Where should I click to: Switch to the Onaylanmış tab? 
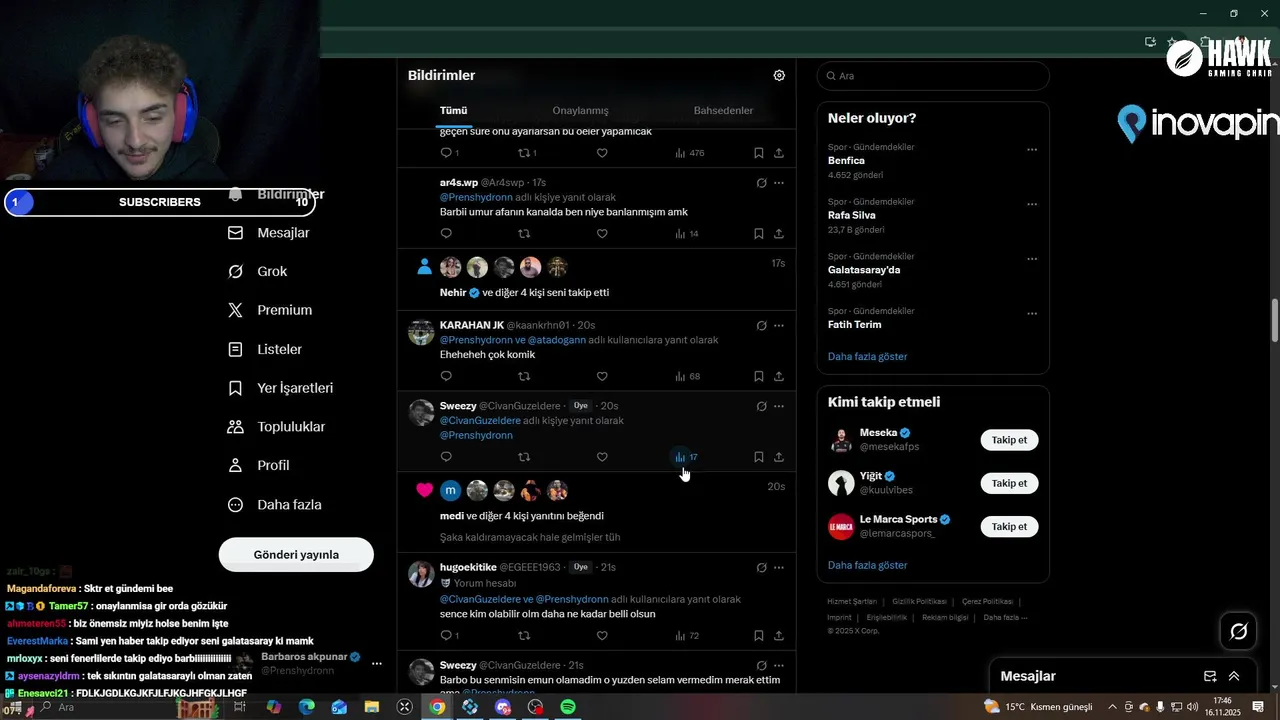click(x=580, y=110)
